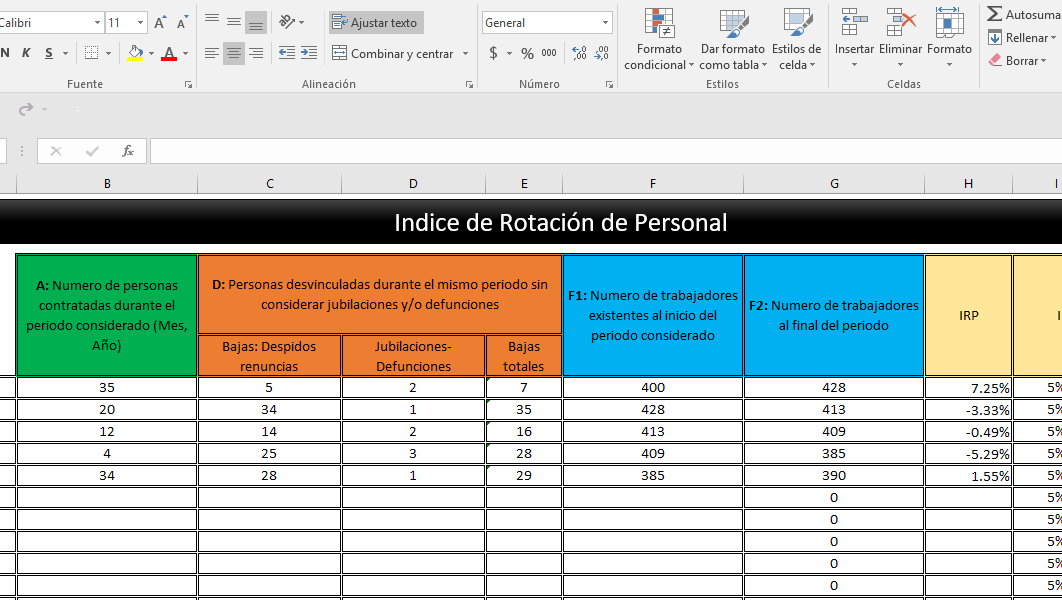Open fill color dropdown arrow
This screenshot has height=600, width=1062.
coord(151,53)
